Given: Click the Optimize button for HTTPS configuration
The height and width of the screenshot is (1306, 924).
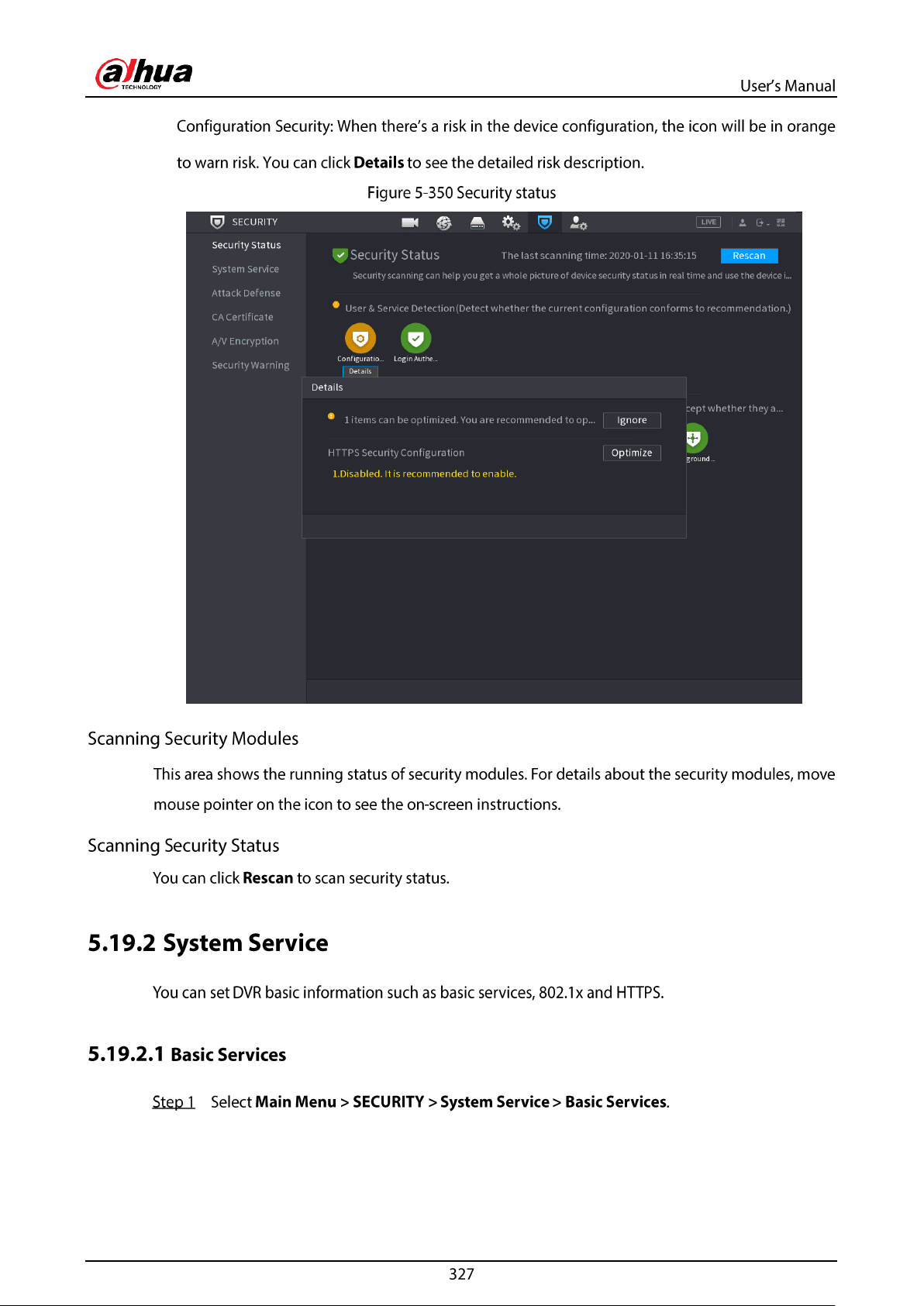Looking at the screenshot, I should tap(632, 453).
